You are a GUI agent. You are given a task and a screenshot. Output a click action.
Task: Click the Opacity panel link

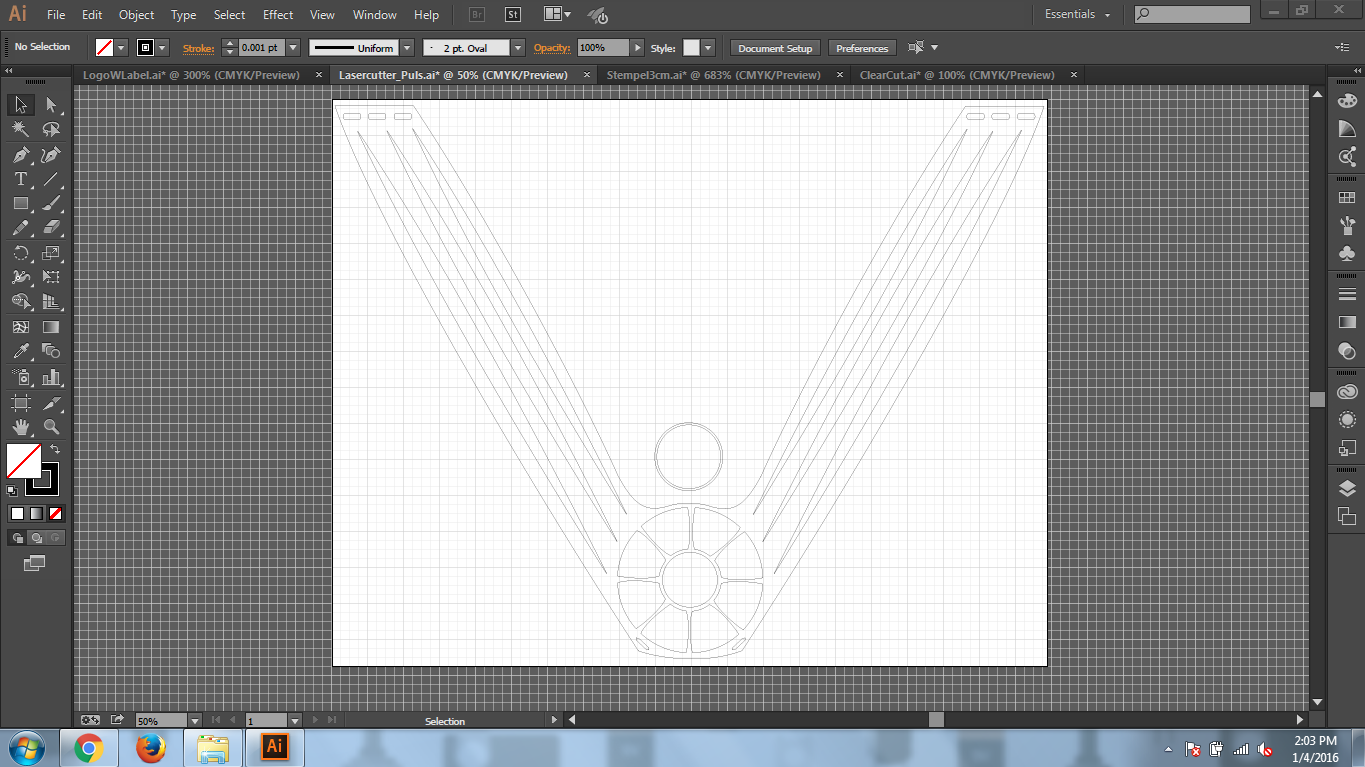point(550,48)
